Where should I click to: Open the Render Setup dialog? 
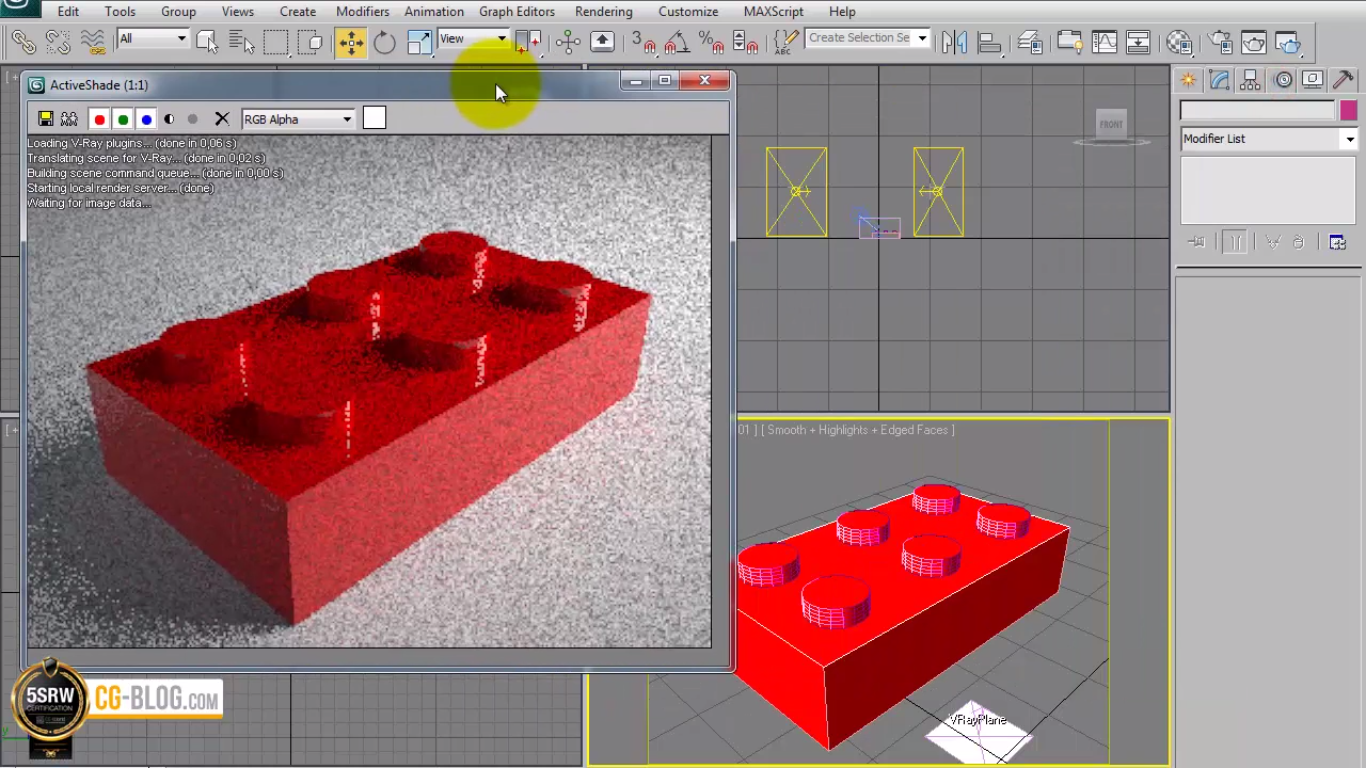click(x=1219, y=42)
